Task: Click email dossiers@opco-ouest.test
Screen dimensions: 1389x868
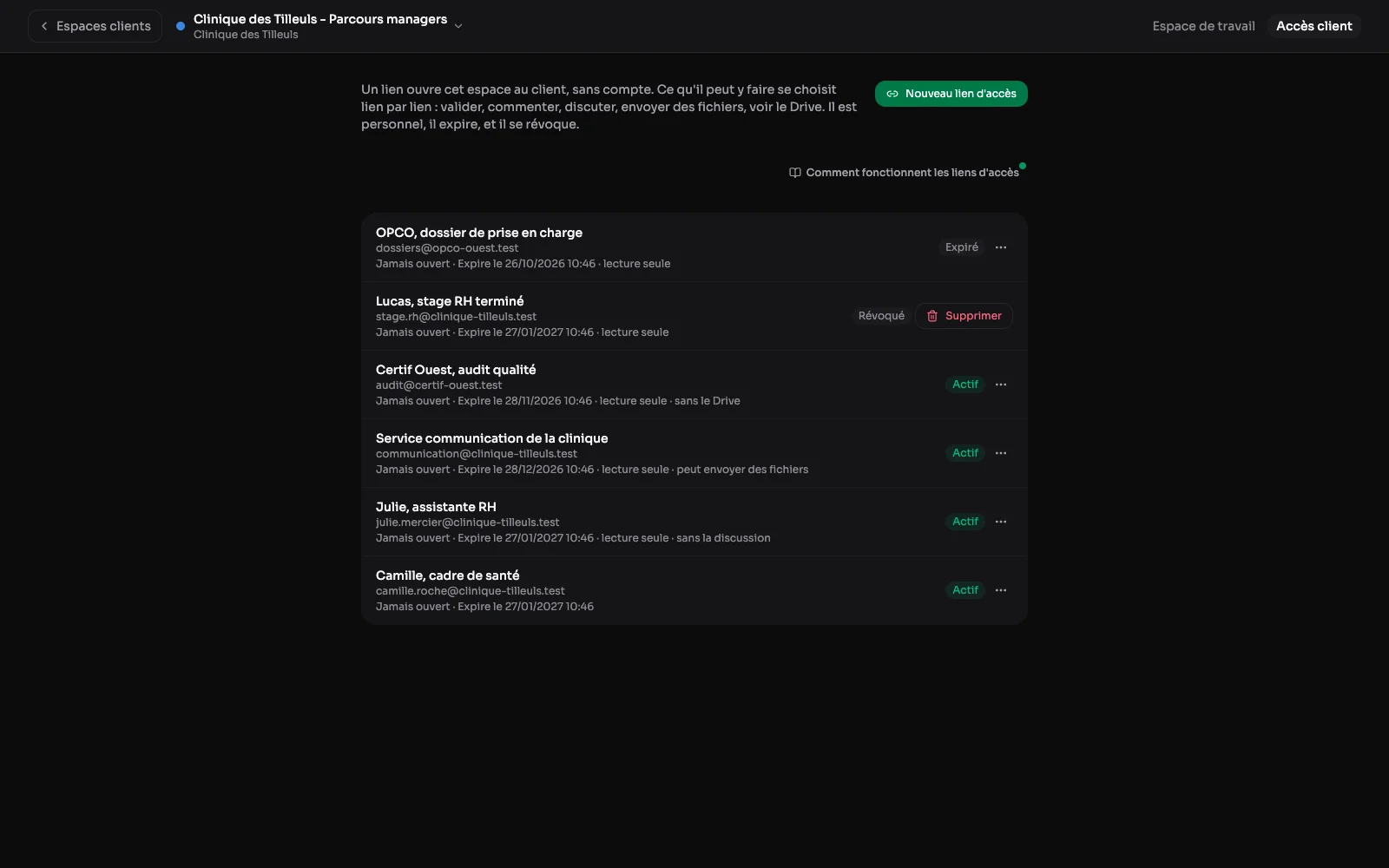Action: pyautogui.click(x=447, y=248)
